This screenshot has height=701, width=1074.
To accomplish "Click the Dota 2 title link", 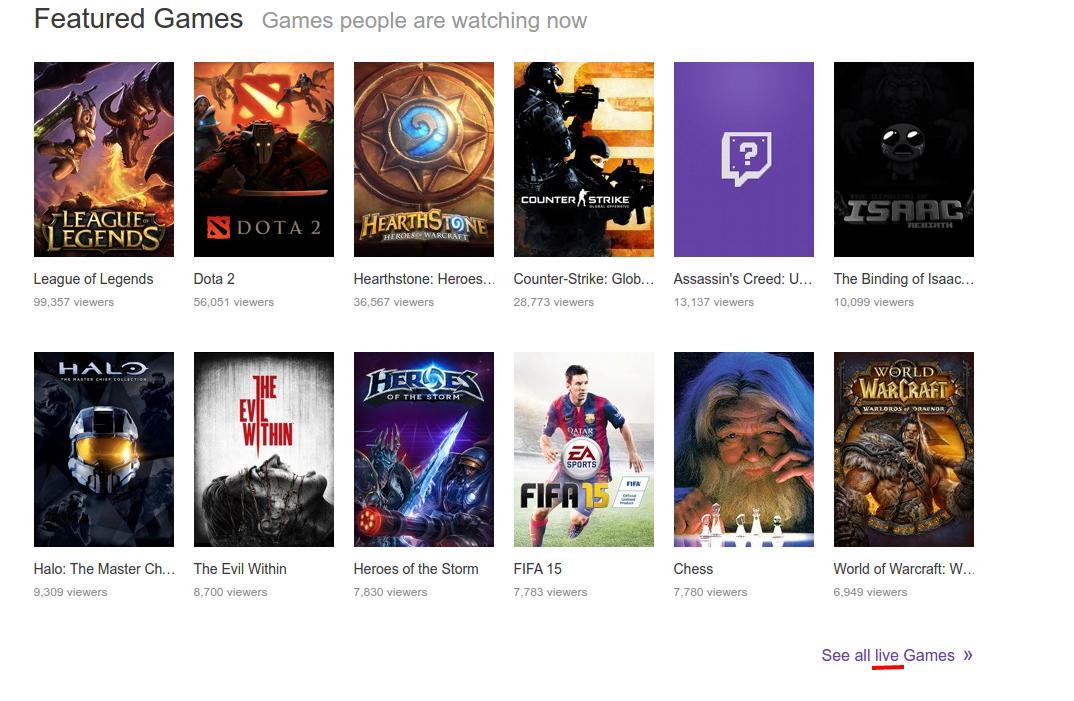I will tap(214, 279).
